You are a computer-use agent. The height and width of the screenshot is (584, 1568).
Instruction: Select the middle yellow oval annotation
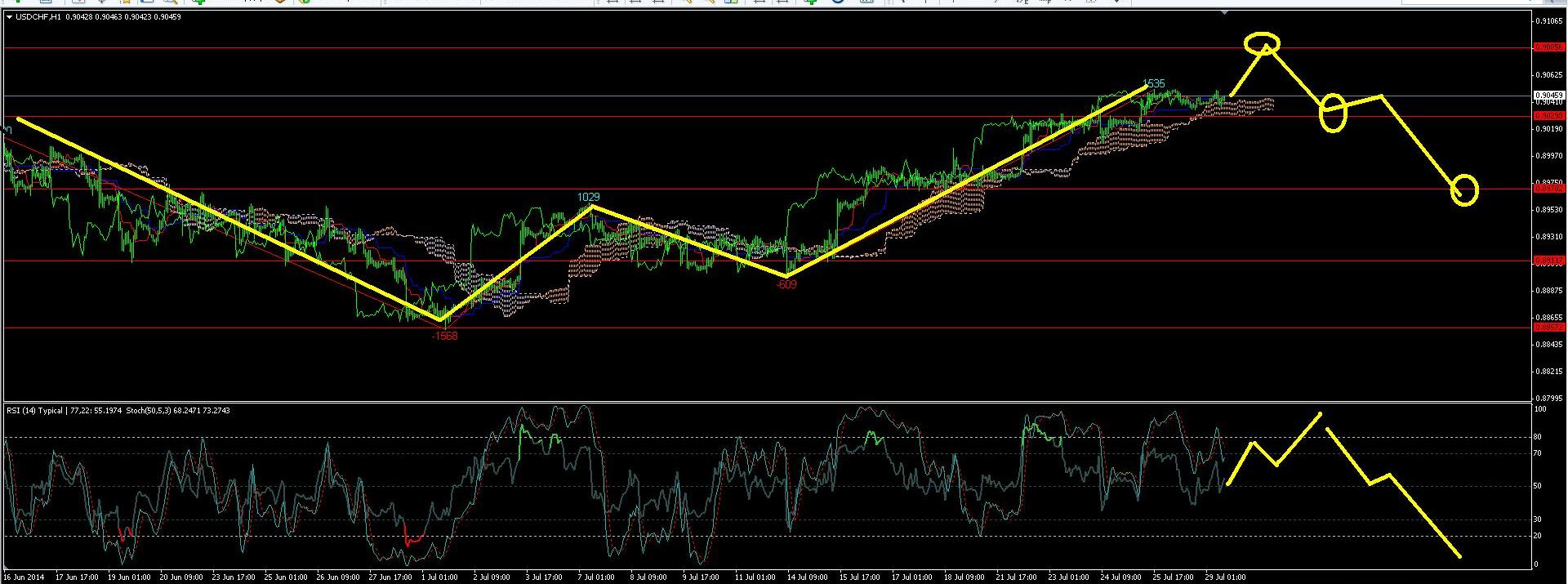pos(1333,114)
